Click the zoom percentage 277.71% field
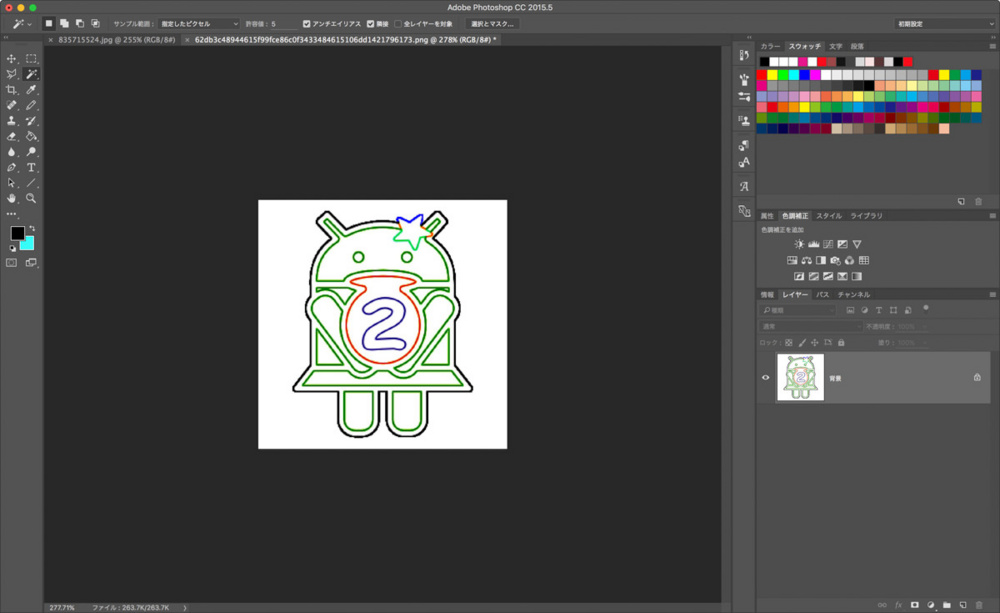 click(62, 608)
